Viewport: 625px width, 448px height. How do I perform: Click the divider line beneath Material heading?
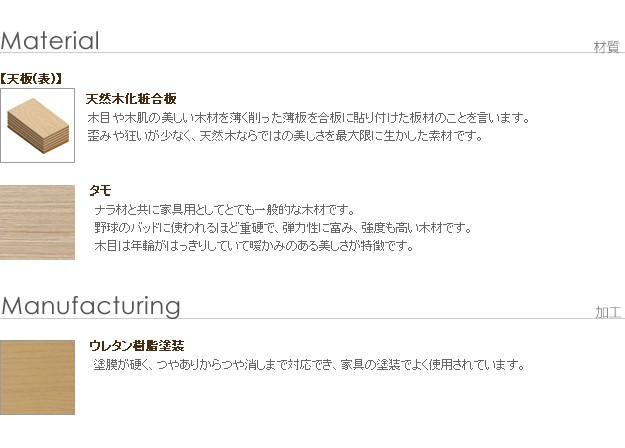(312, 53)
